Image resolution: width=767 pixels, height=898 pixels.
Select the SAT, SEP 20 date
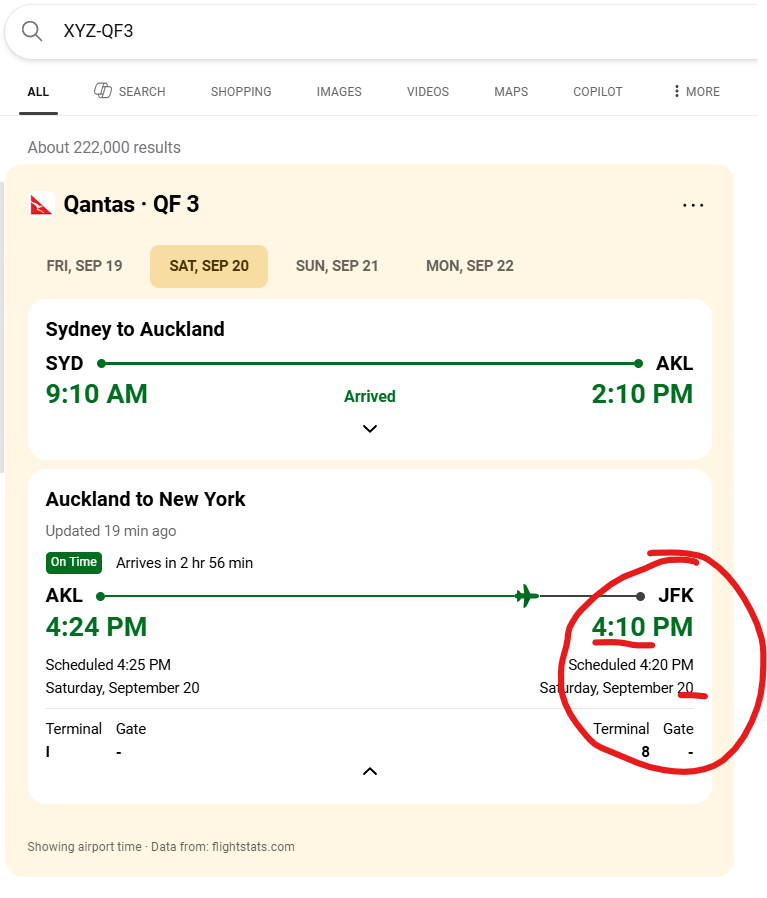209,266
